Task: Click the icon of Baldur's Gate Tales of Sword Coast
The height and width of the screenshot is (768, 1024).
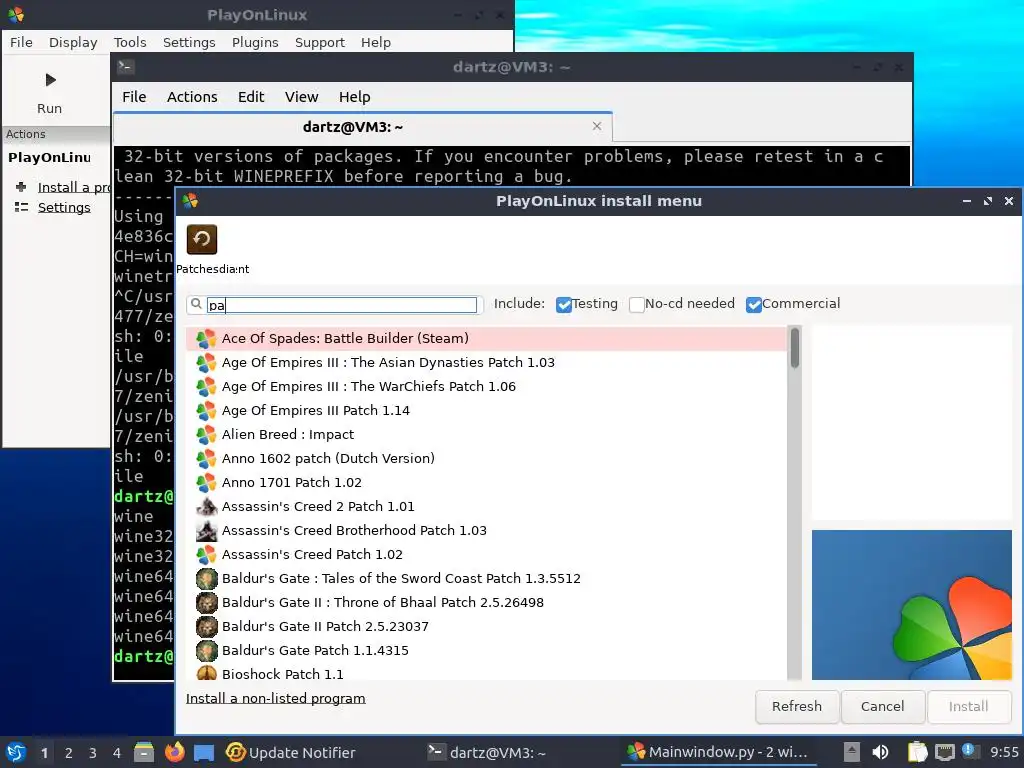Action: click(x=206, y=579)
